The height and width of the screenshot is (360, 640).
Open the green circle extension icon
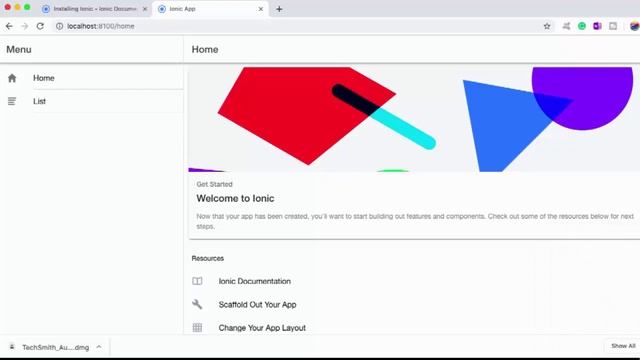(582, 26)
